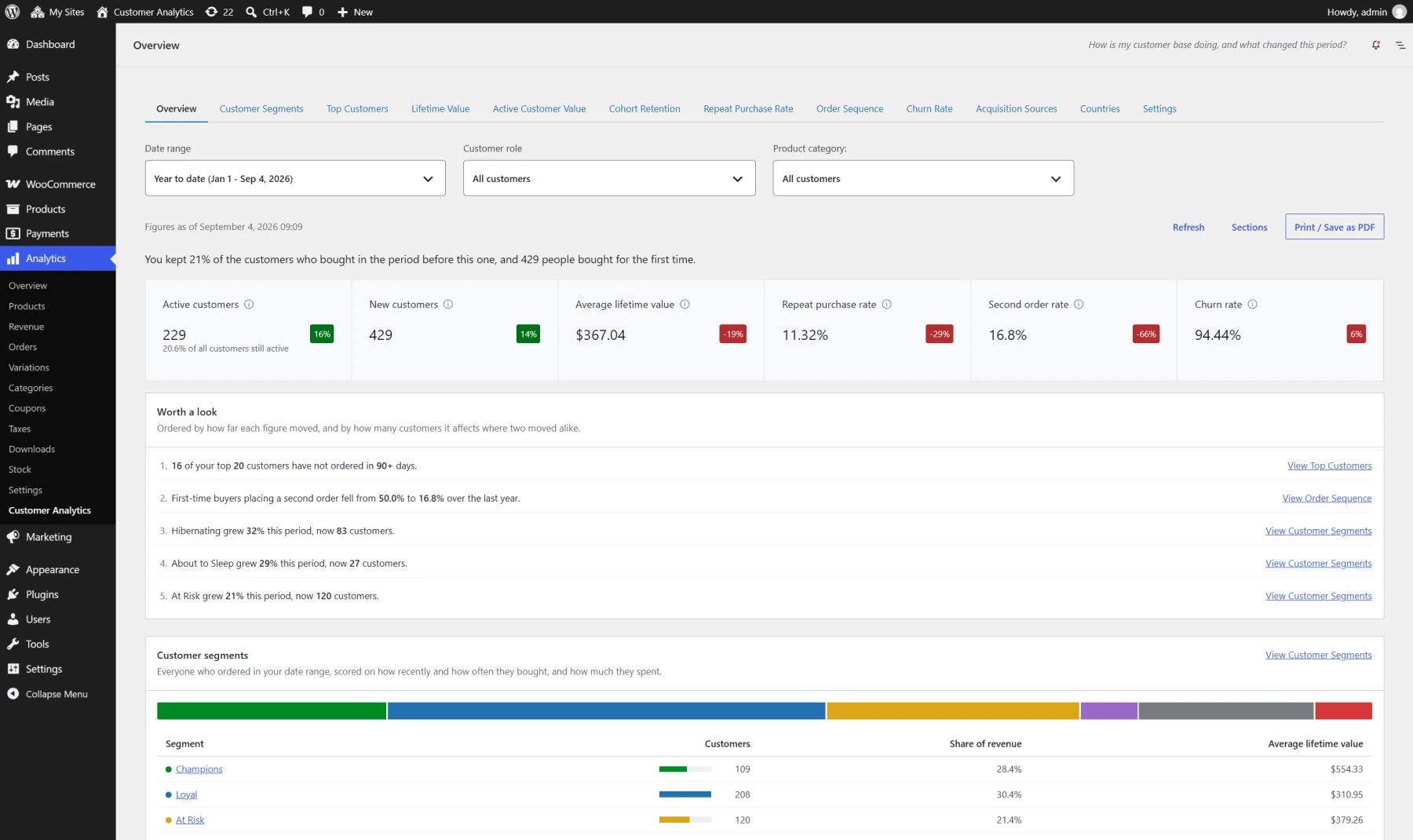Open the Customer role dropdown
Viewport: 1413px width, 840px height.
(609, 178)
